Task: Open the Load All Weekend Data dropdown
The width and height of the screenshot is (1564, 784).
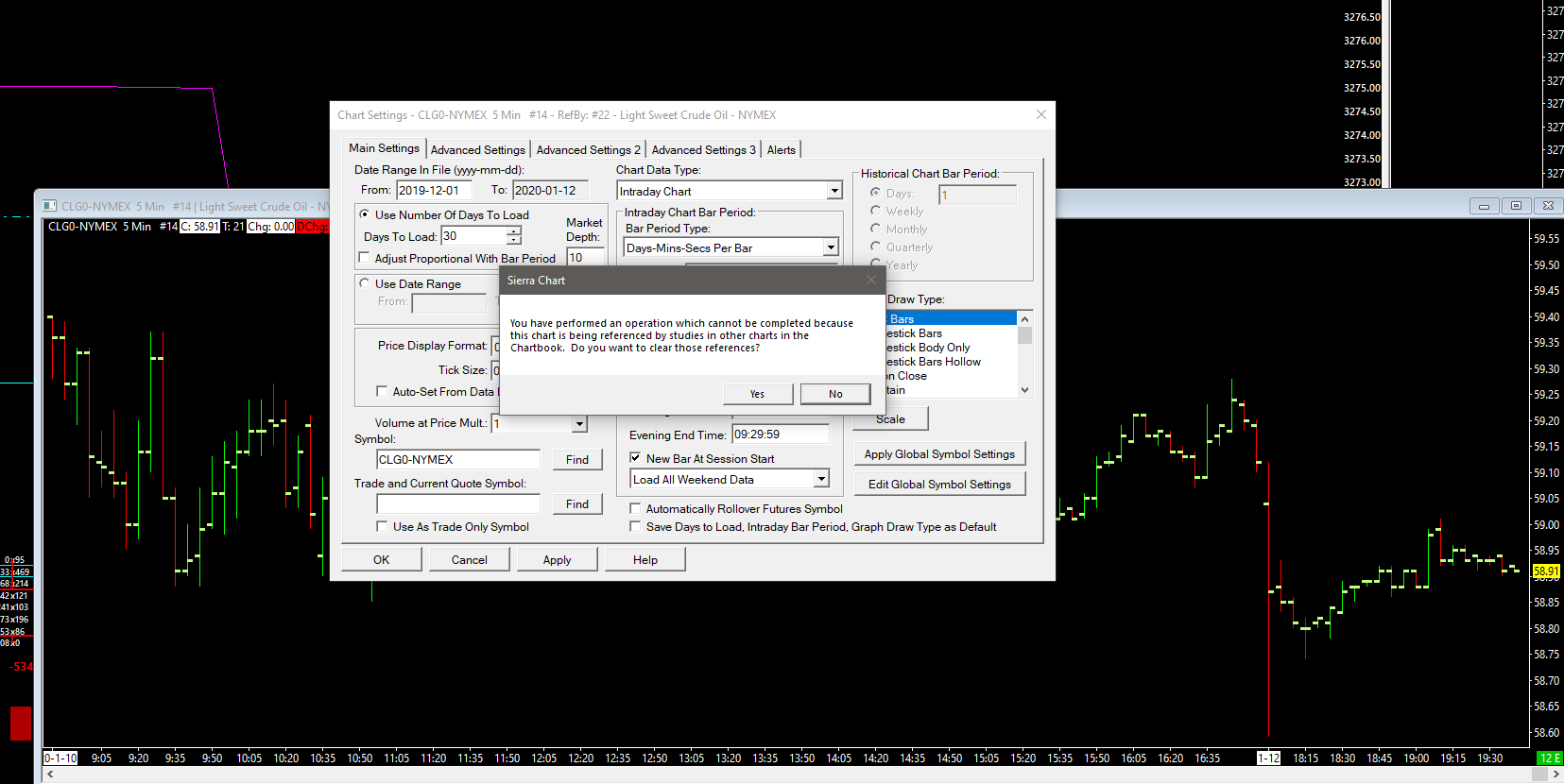Action: [x=821, y=479]
